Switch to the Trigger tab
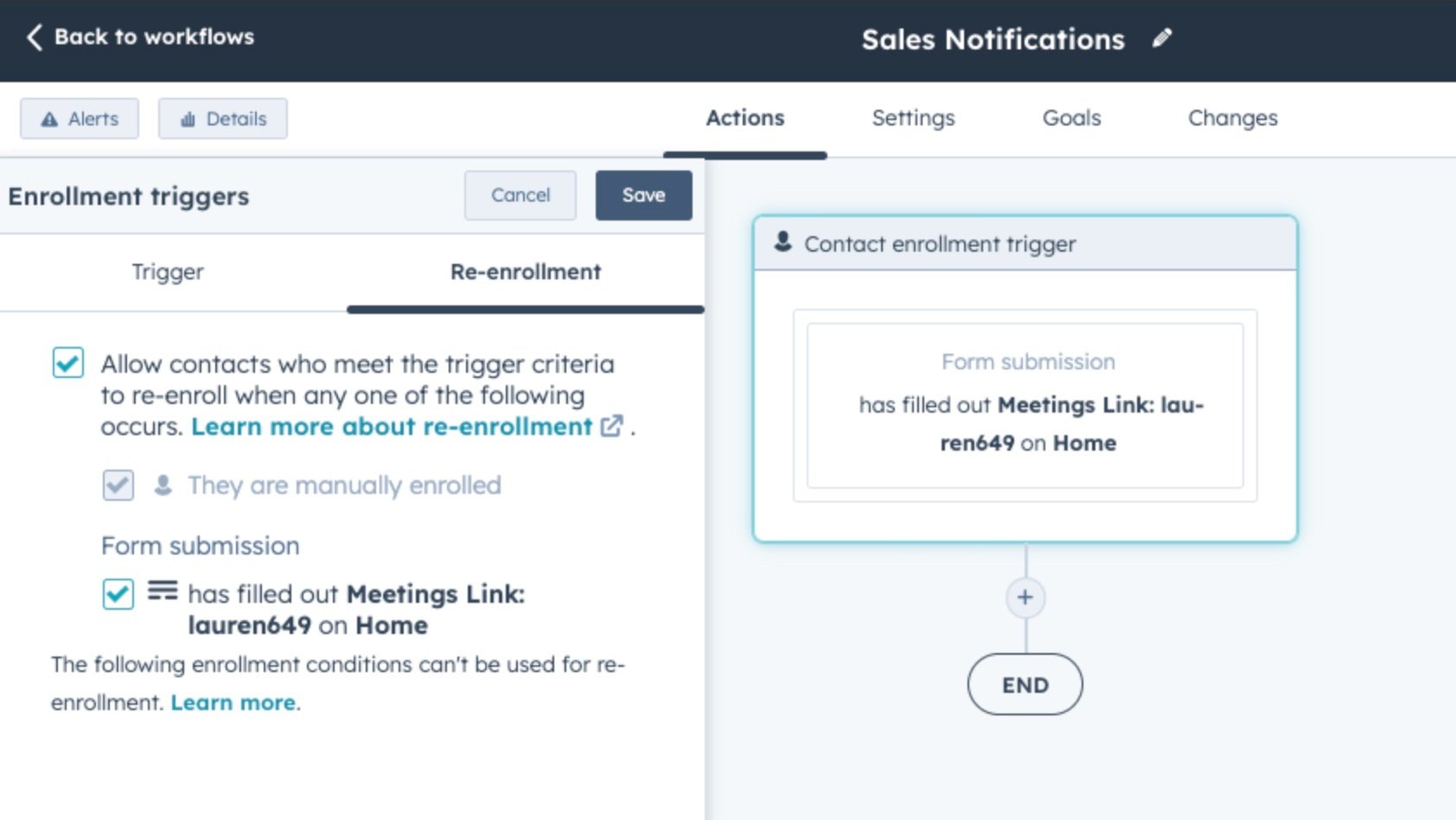Viewport: 1456px width, 820px height. tap(167, 272)
